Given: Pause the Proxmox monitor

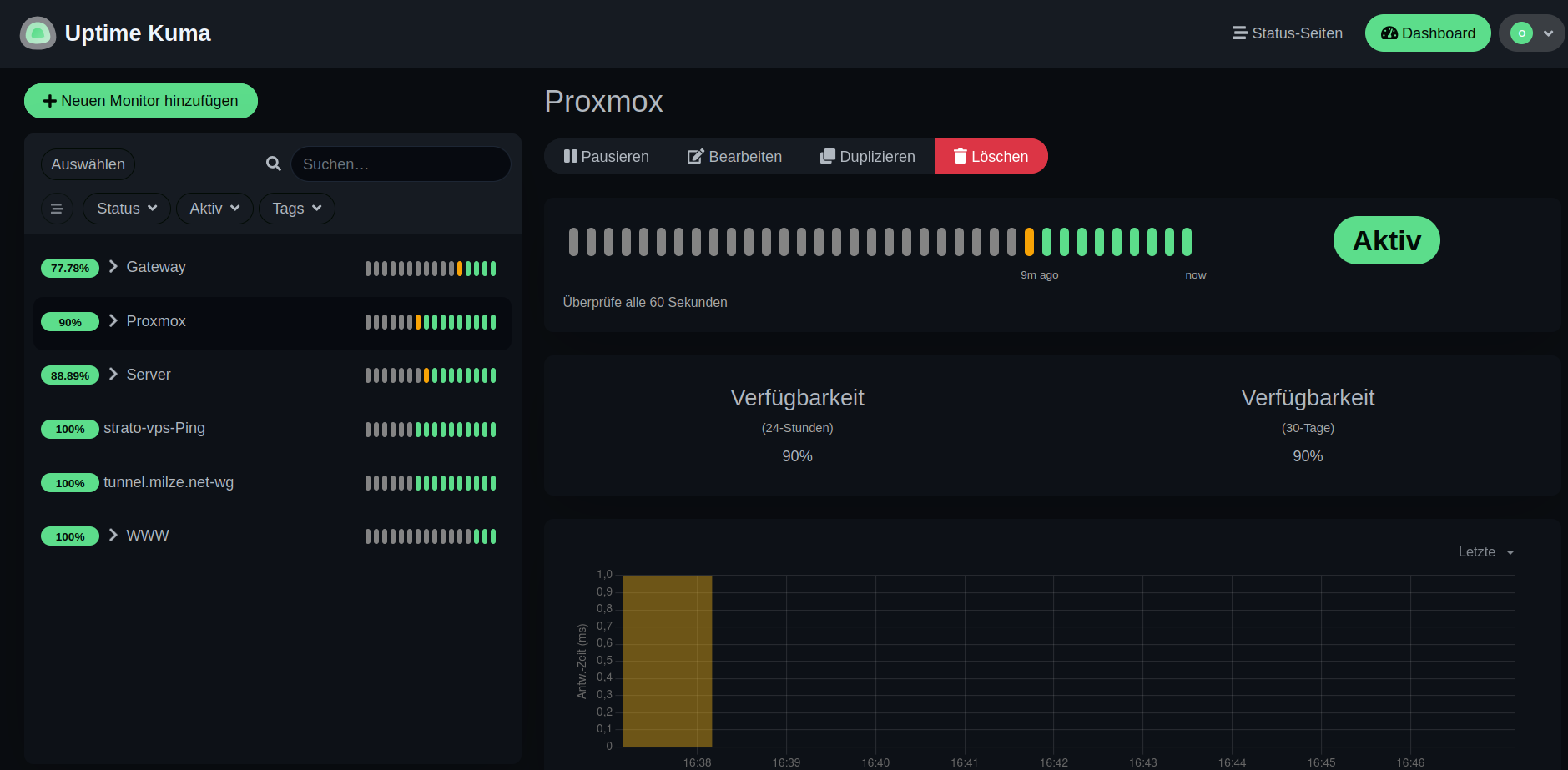Looking at the screenshot, I should (606, 156).
